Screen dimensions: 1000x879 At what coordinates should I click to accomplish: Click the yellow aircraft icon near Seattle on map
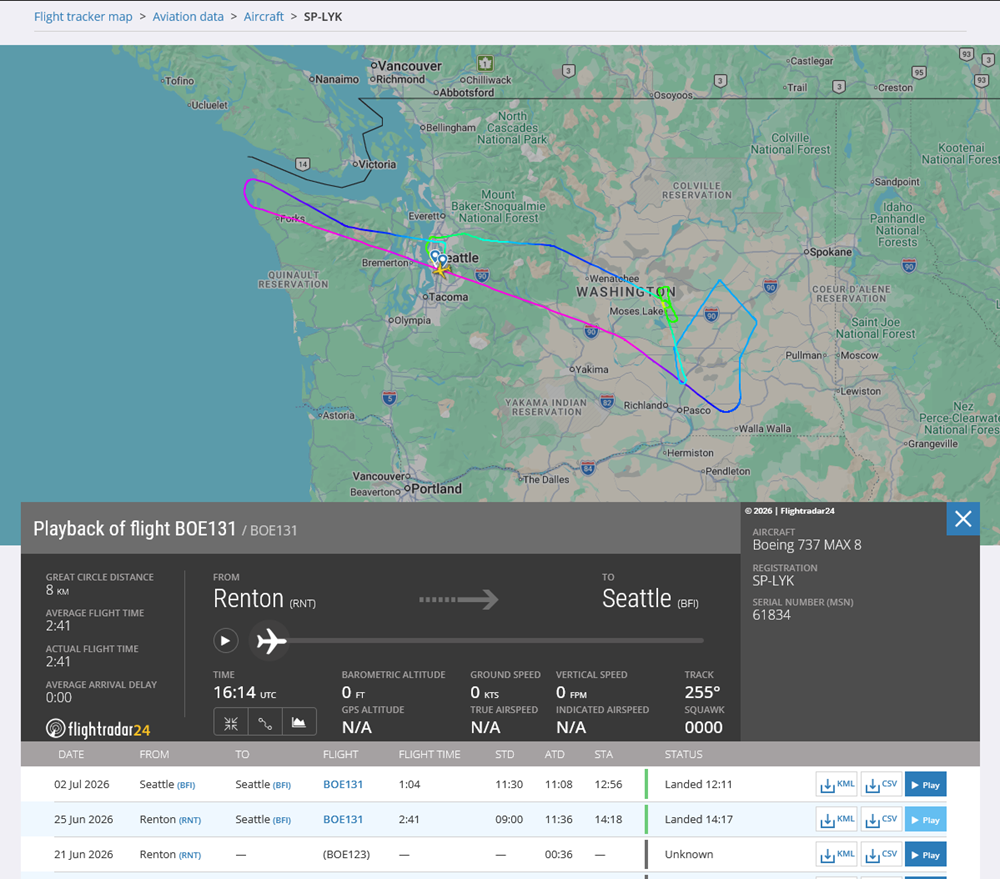tap(441, 270)
